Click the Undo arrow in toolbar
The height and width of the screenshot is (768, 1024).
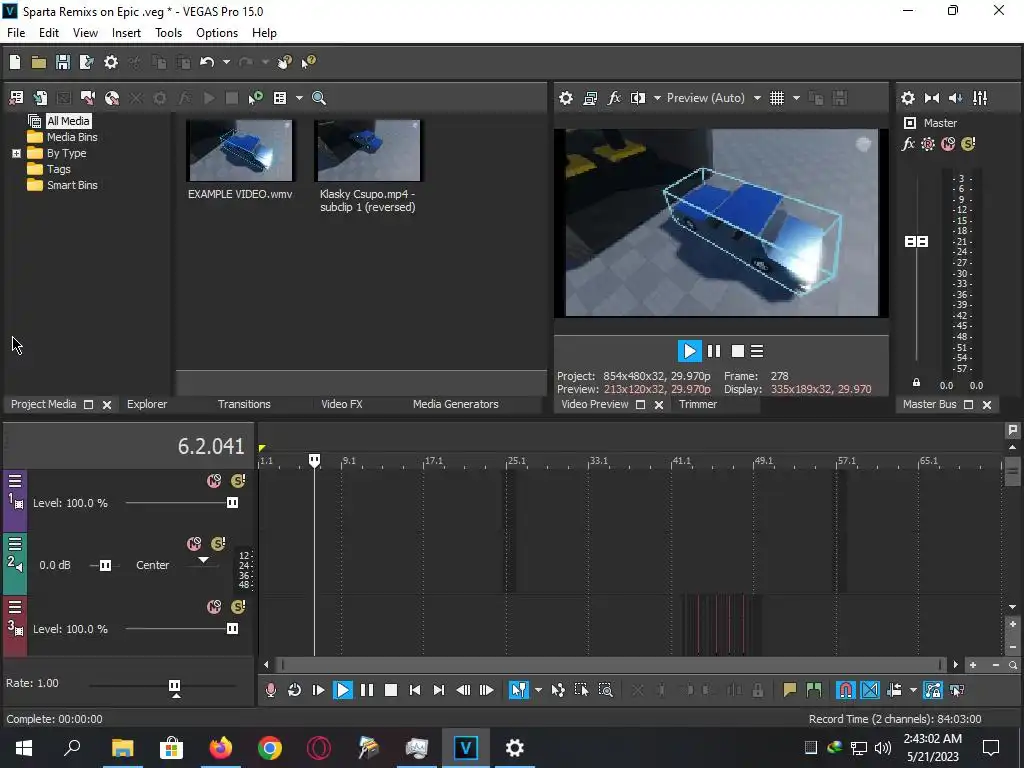[x=207, y=62]
